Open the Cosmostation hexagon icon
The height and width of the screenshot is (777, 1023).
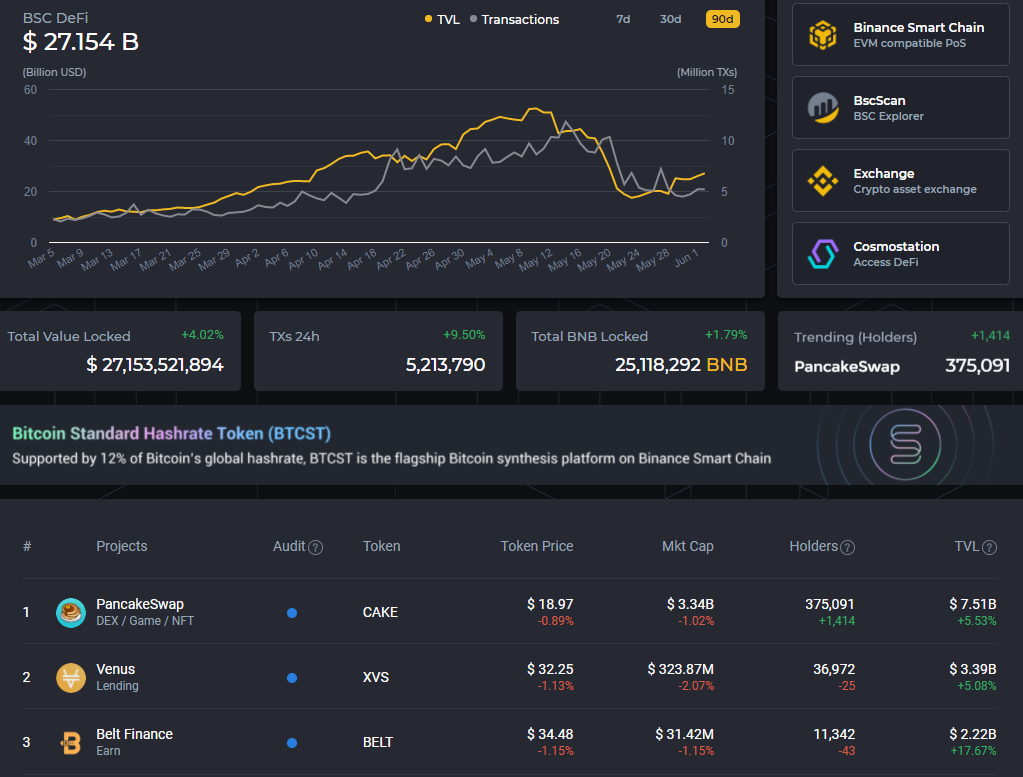(x=823, y=254)
